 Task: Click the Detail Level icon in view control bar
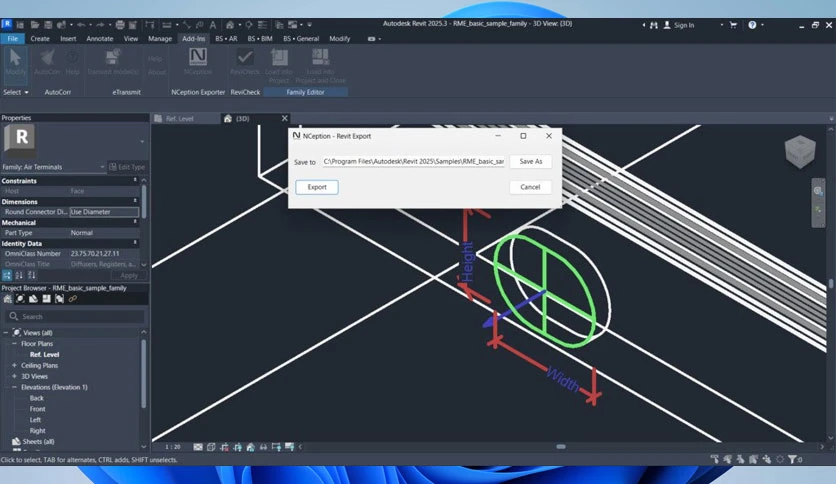pyautogui.click(x=198, y=447)
